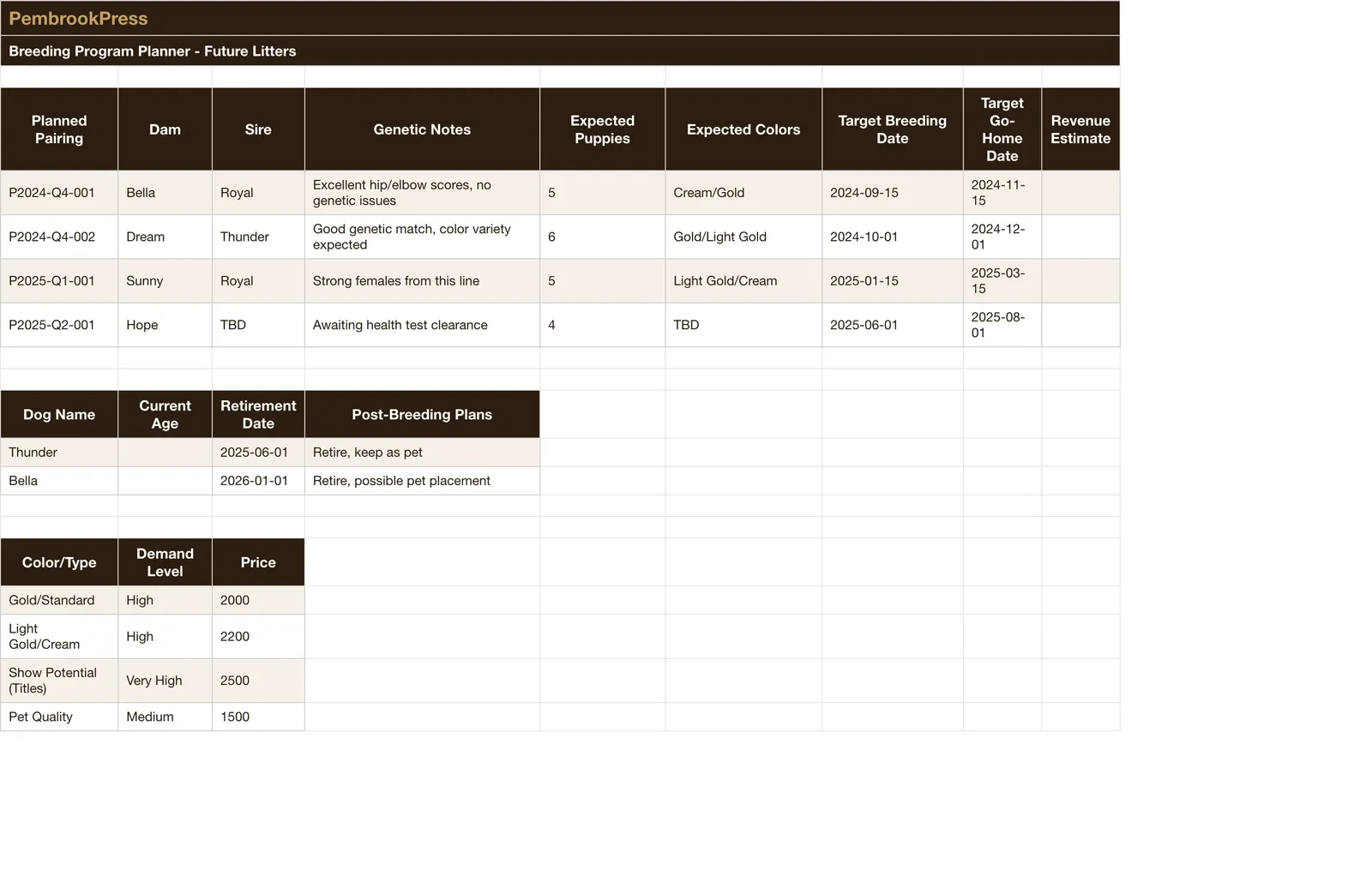Select 'Retire, possible pet placement' cell

[x=422, y=481]
